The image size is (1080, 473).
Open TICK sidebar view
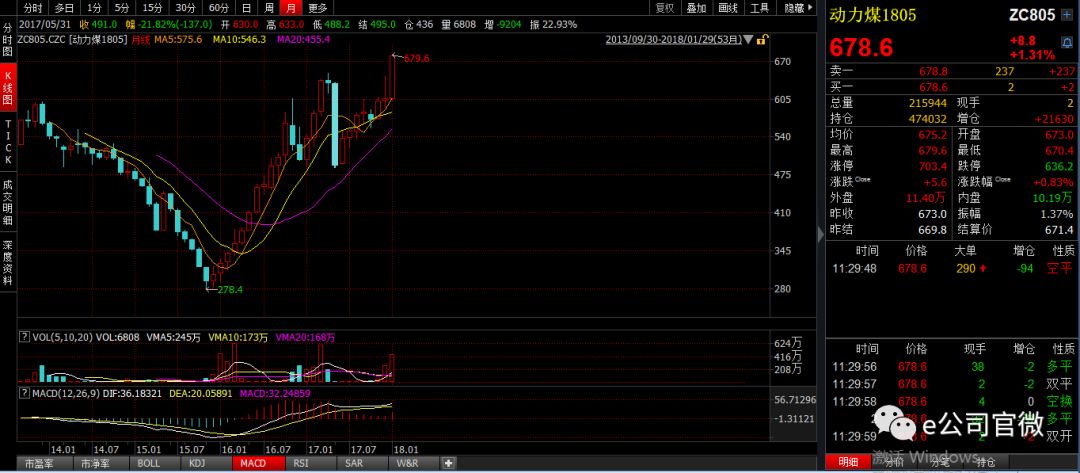(8, 143)
